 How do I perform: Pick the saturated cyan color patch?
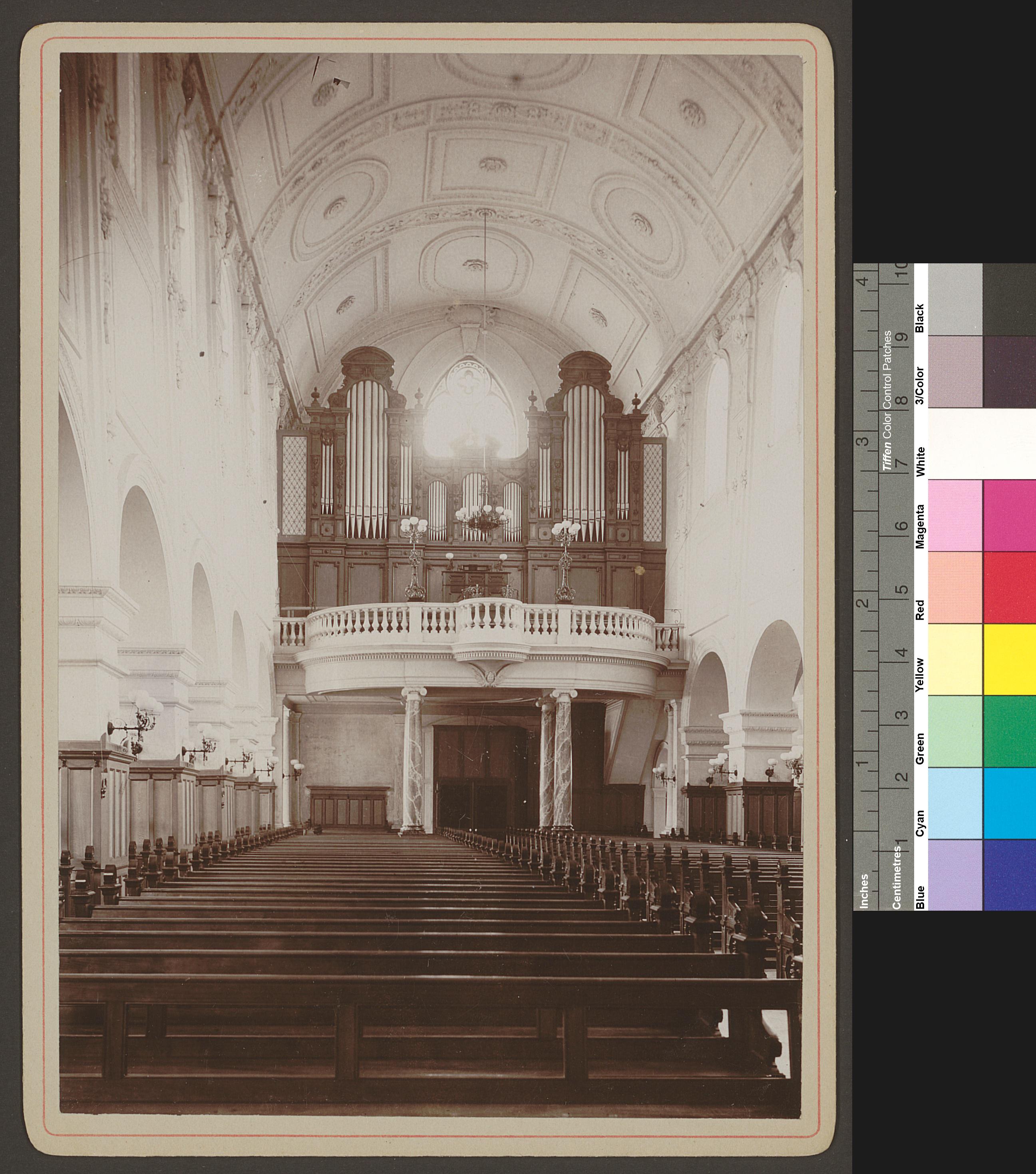point(1010,803)
